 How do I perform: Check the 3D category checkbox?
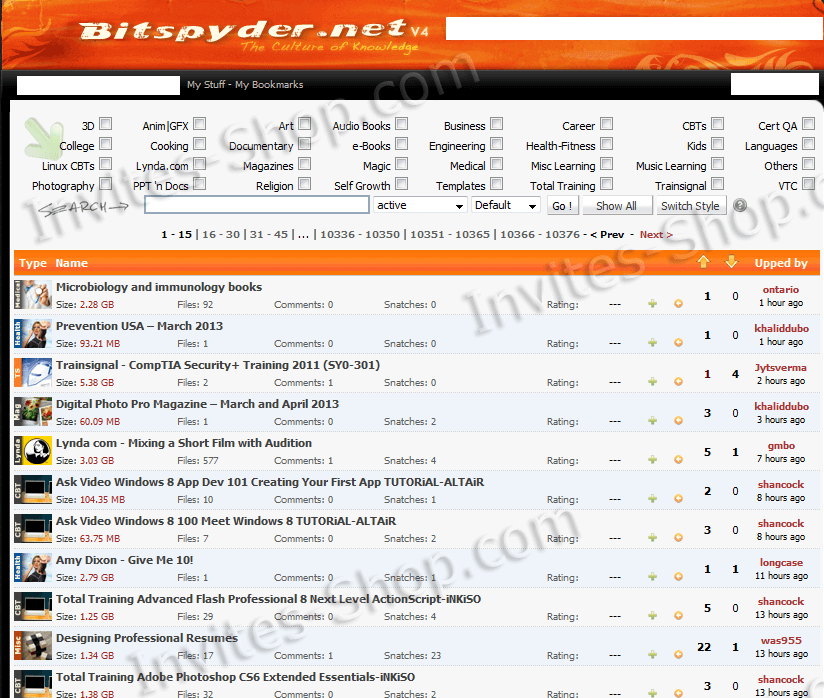point(106,124)
